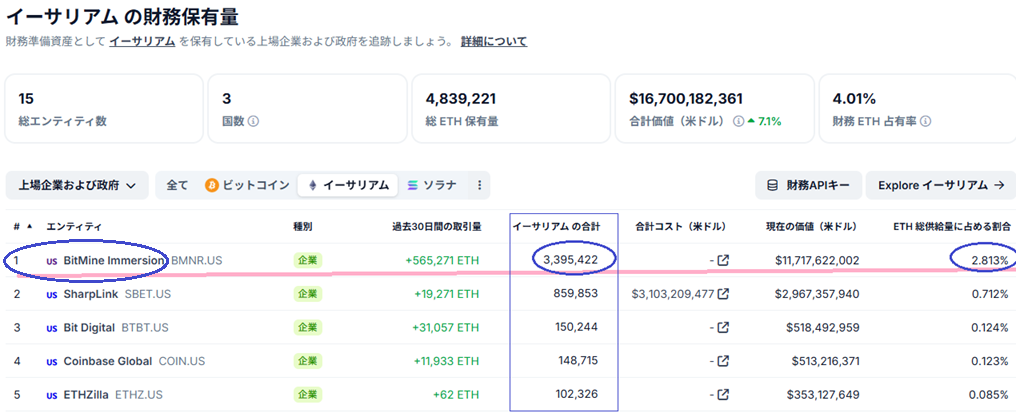Screen dimensions: 1024x413
Task: Click the info icon beside 合計価値（米ドル）
Action: click(x=738, y=122)
